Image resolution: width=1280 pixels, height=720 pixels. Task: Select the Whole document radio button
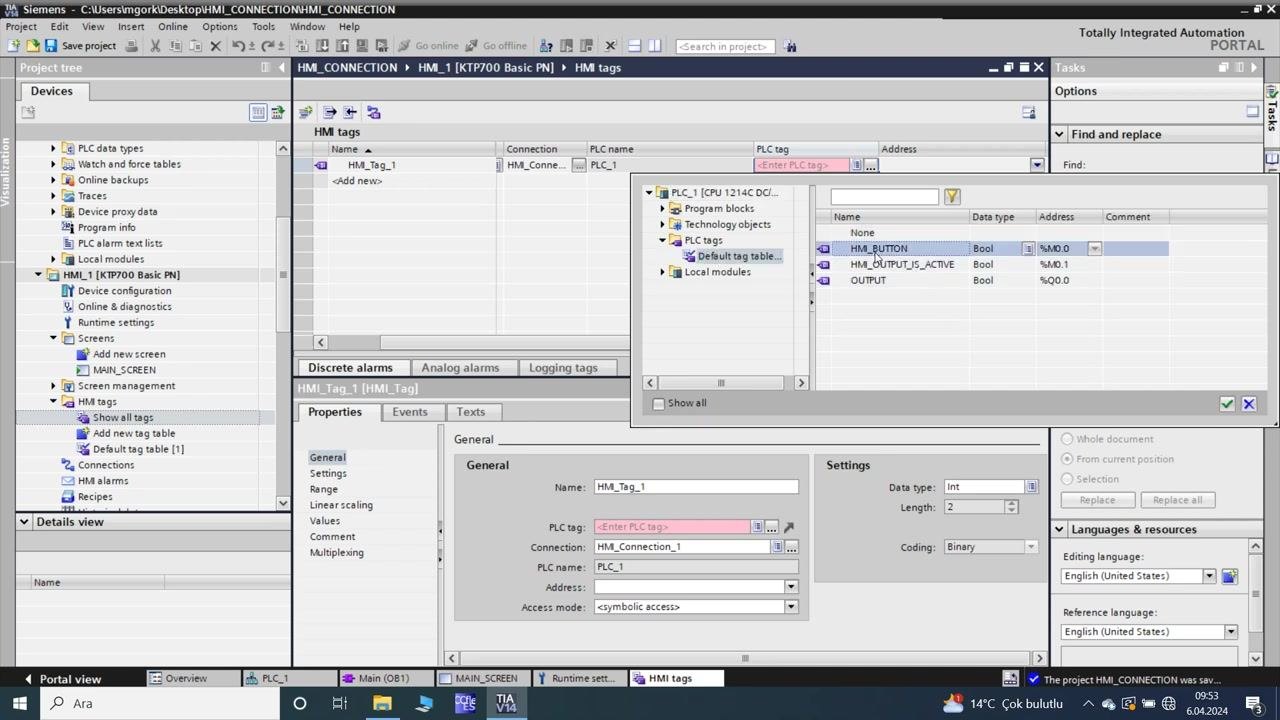[1067, 439]
